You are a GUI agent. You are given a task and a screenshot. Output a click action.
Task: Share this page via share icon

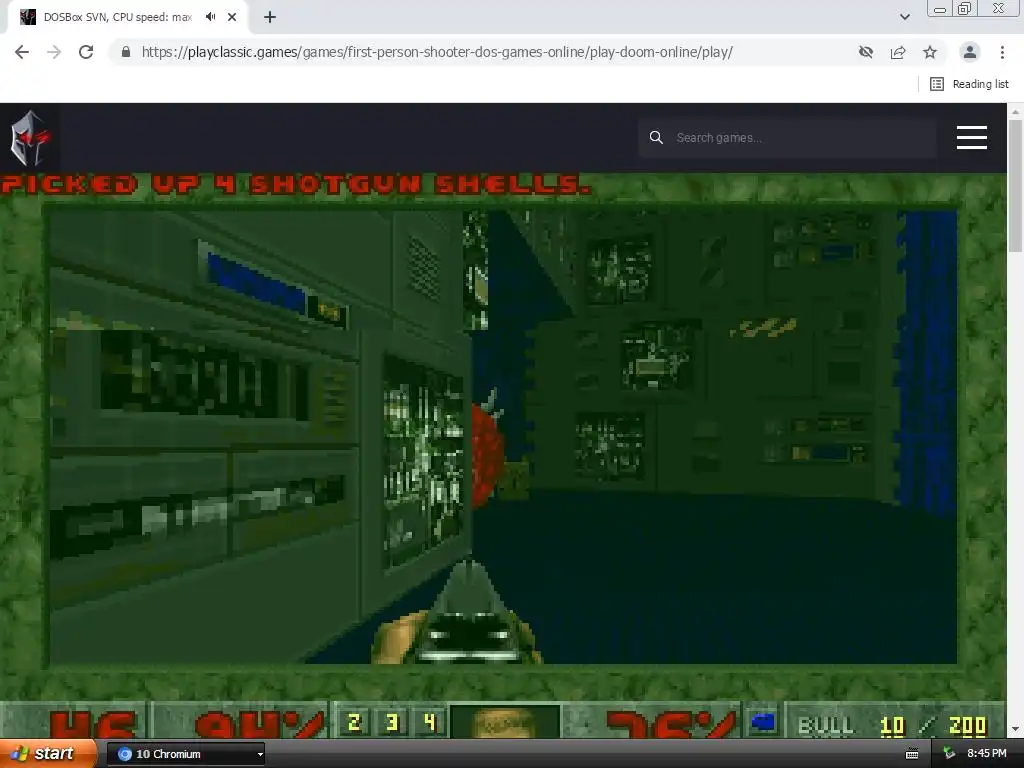click(898, 52)
